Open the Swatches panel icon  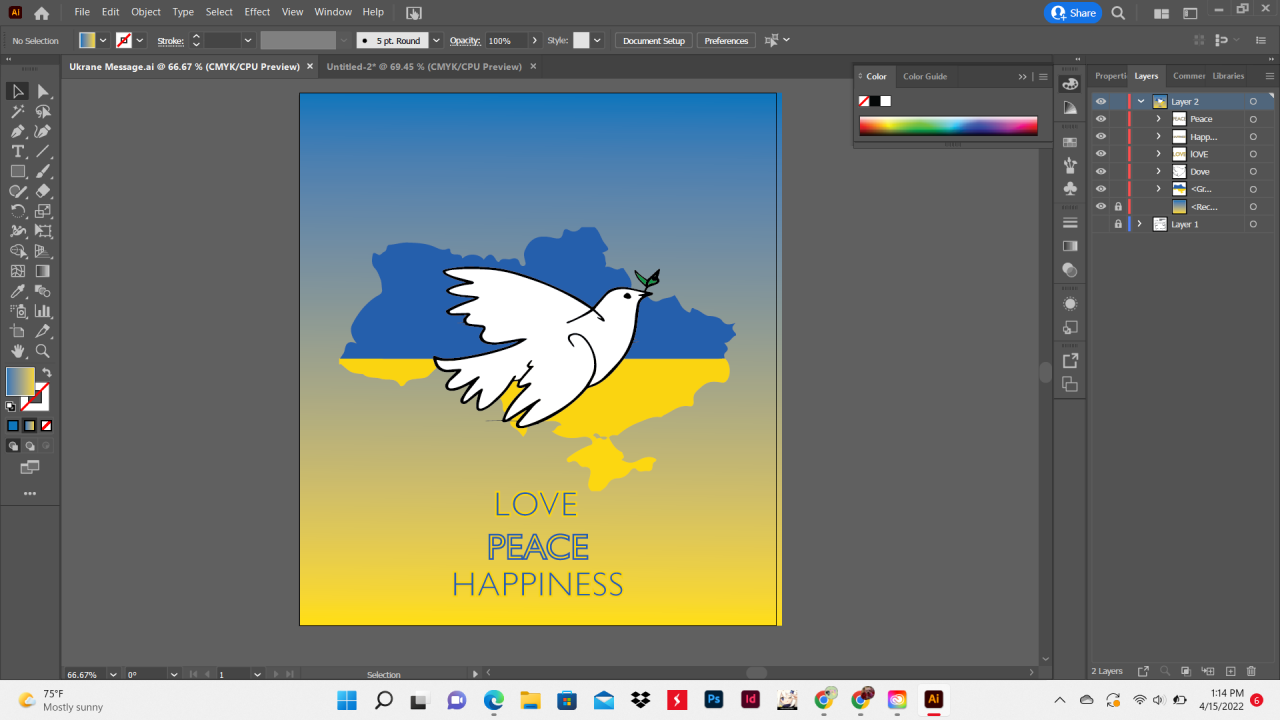tap(1070, 143)
